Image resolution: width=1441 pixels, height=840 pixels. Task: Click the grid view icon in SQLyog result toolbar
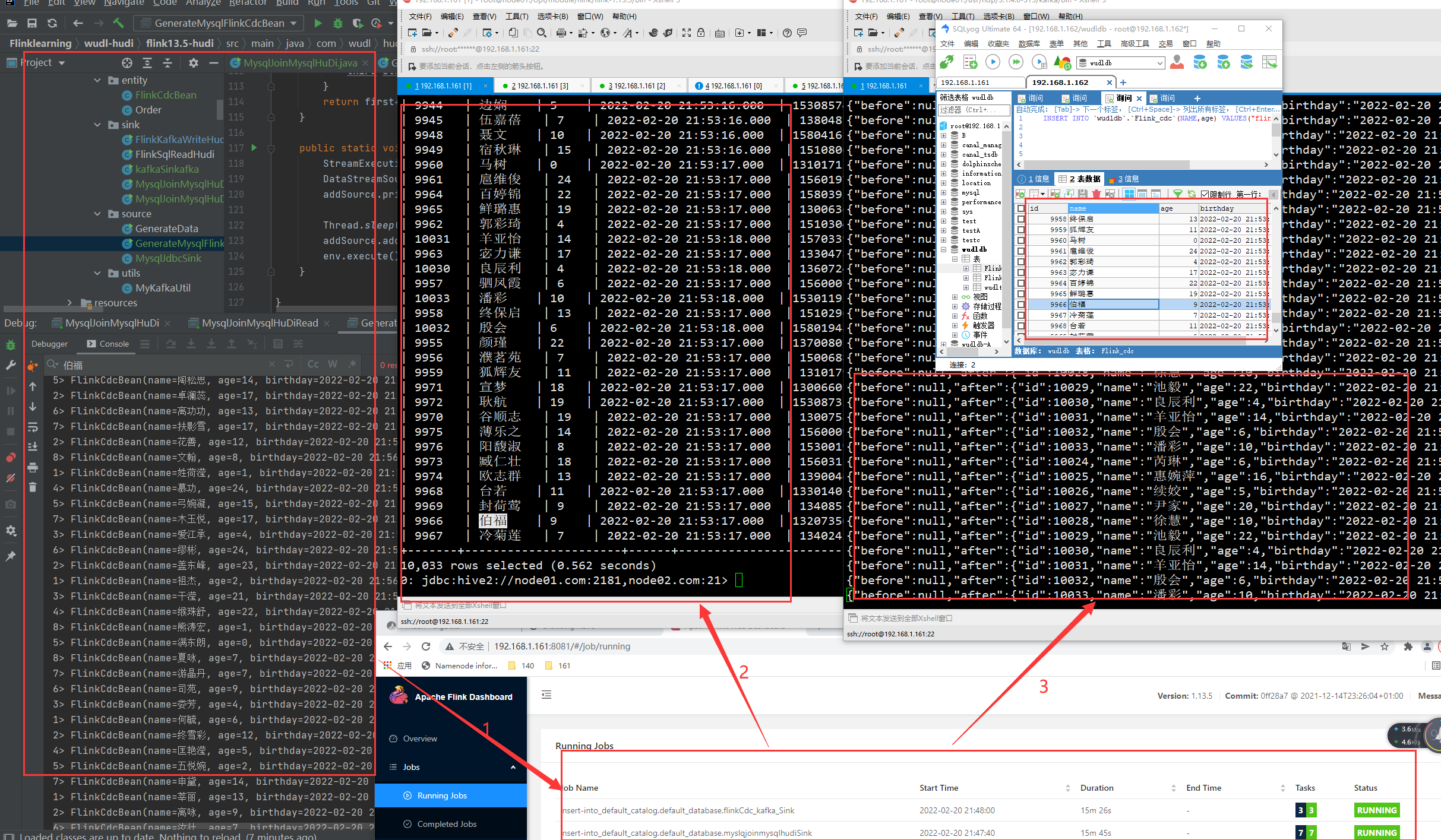click(1129, 194)
